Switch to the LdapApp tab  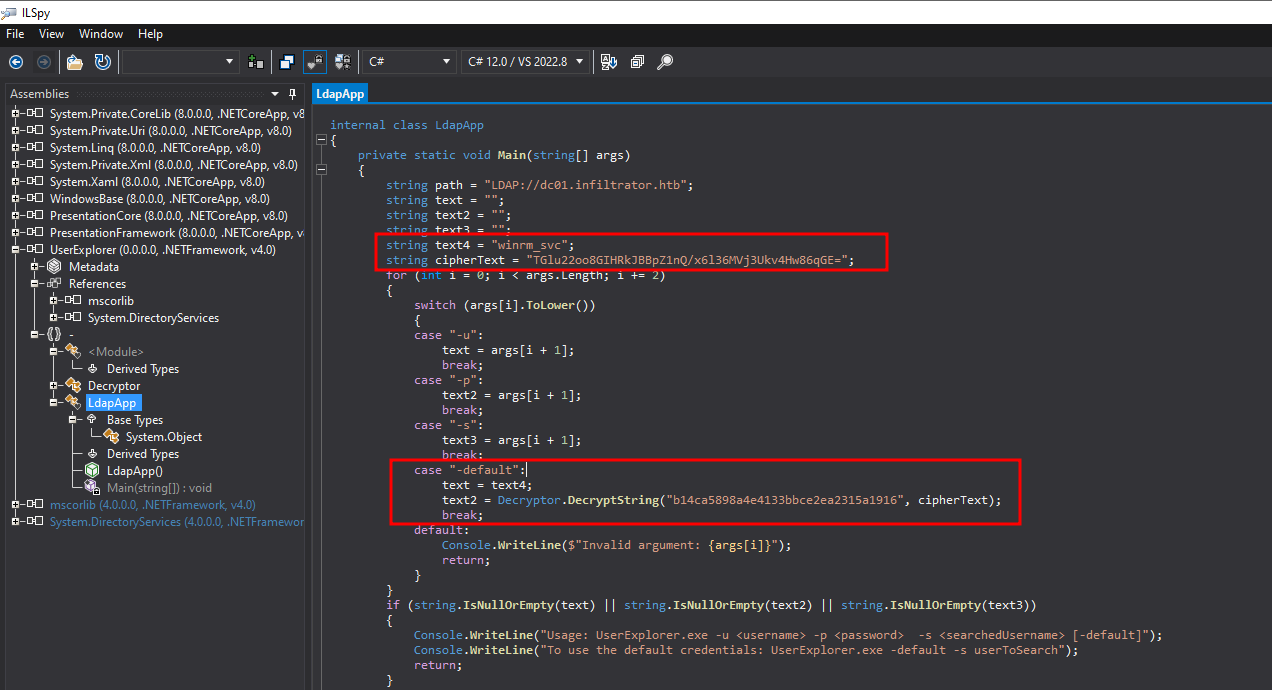[340, 93]
